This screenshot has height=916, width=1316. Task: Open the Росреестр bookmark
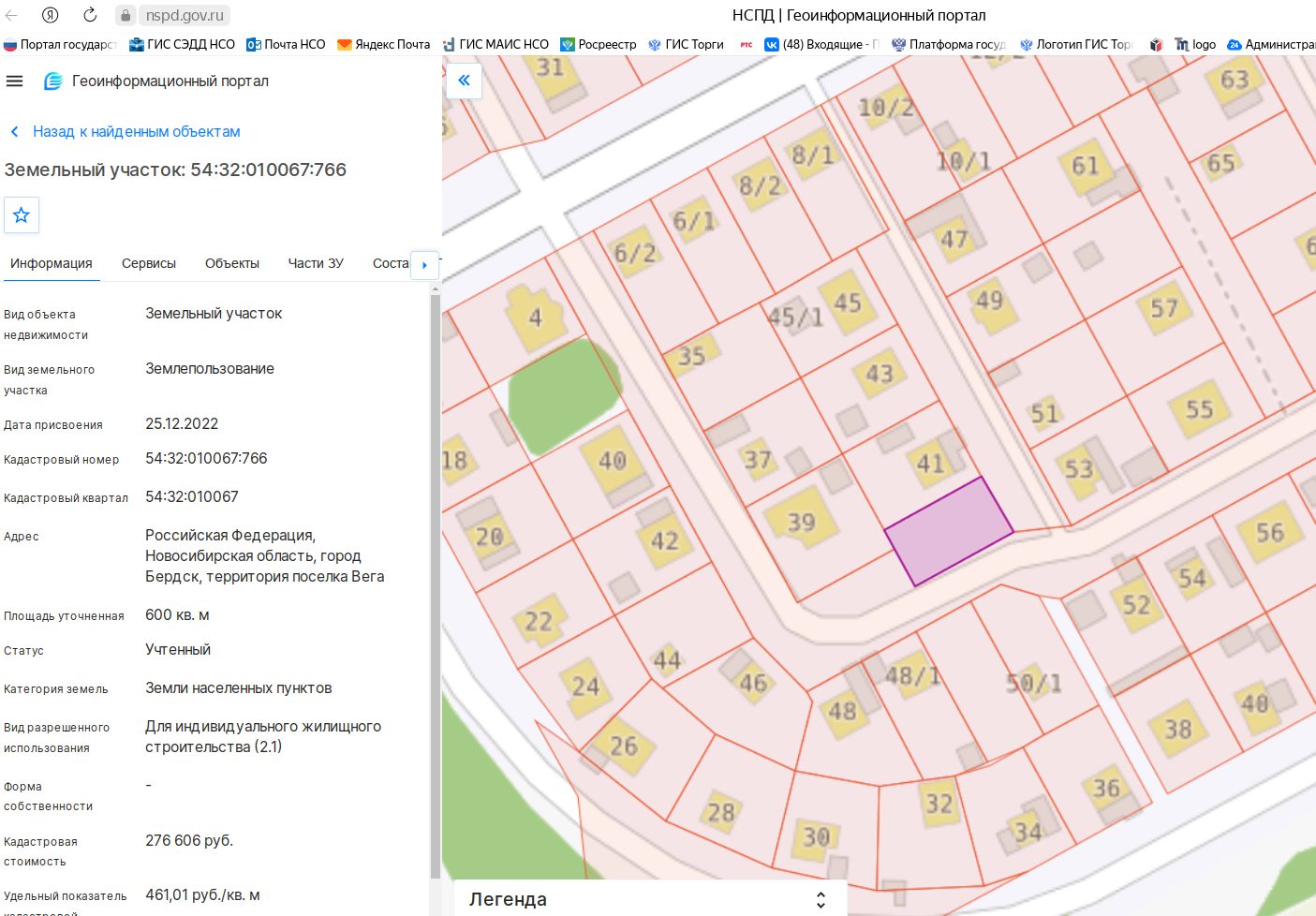tap(599, 44)
